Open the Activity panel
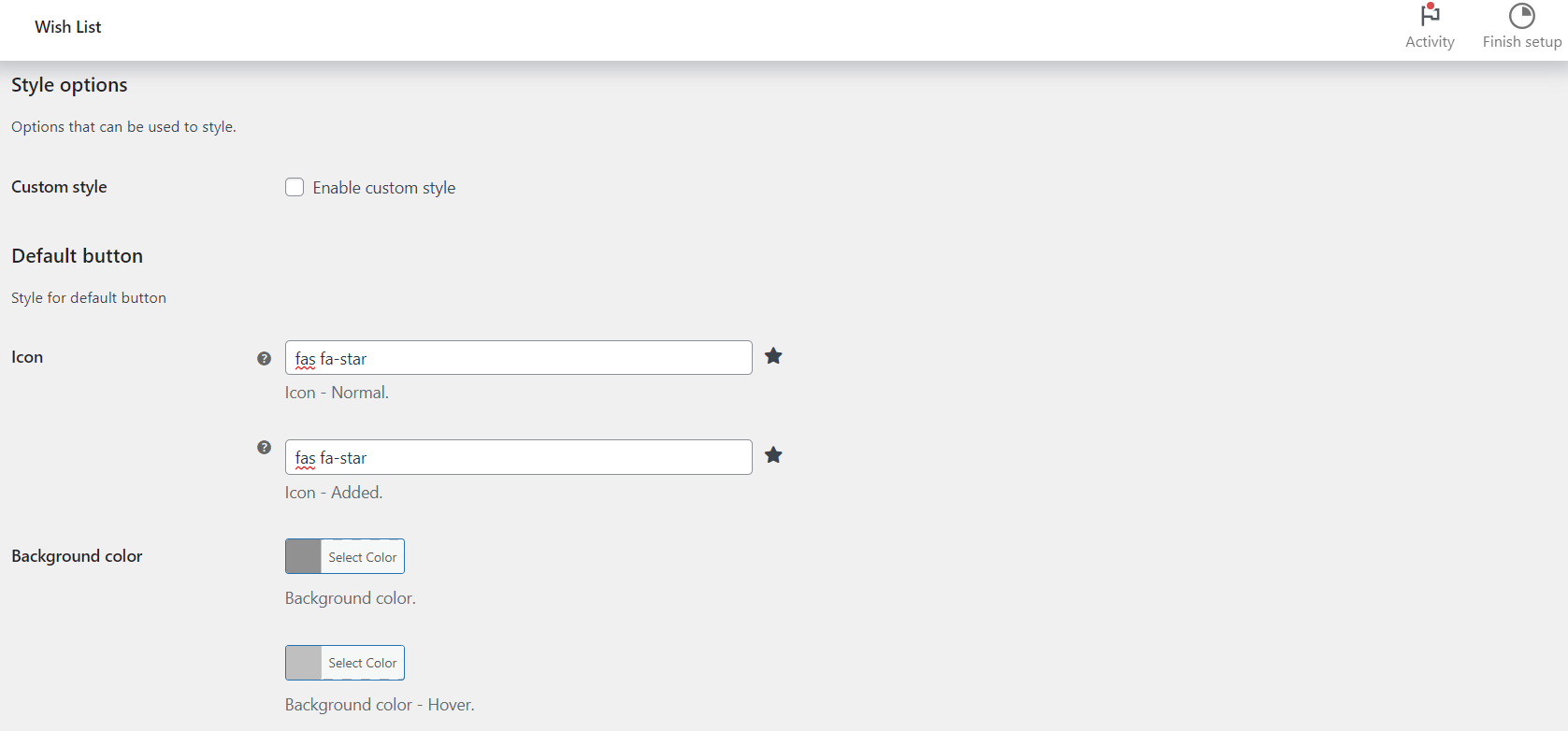 click(1430, 26)
